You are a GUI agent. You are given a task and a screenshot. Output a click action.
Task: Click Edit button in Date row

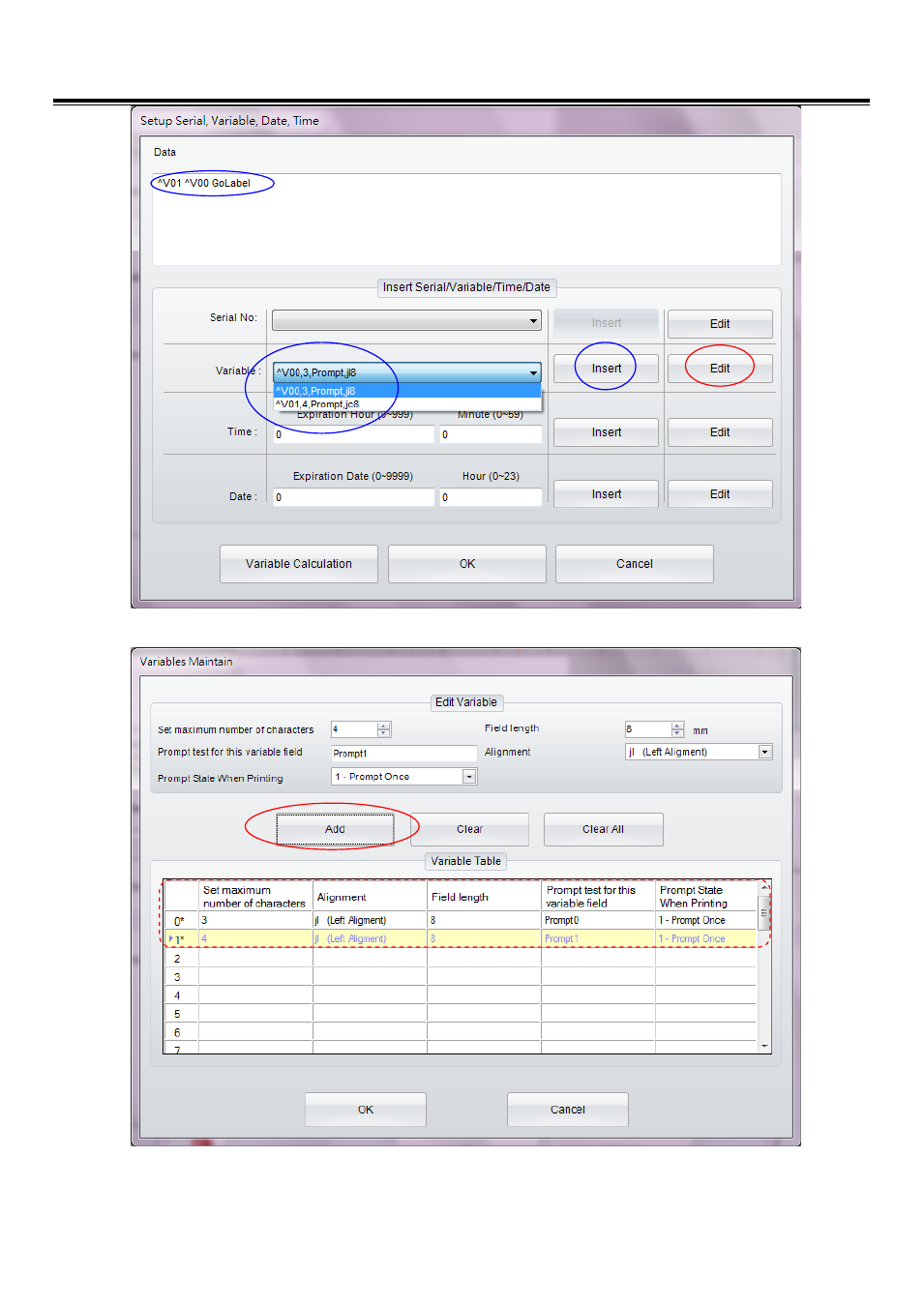(x=720, y=494)
